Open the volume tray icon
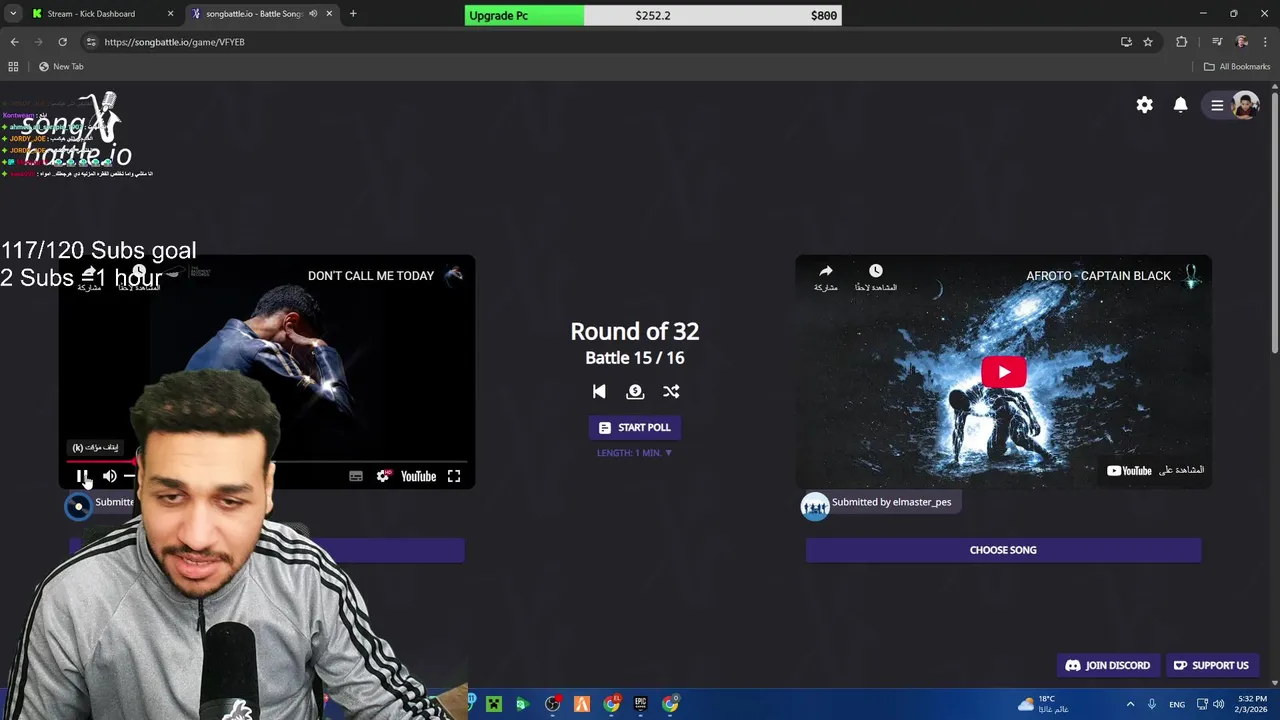 click(x=1218, y=704)
